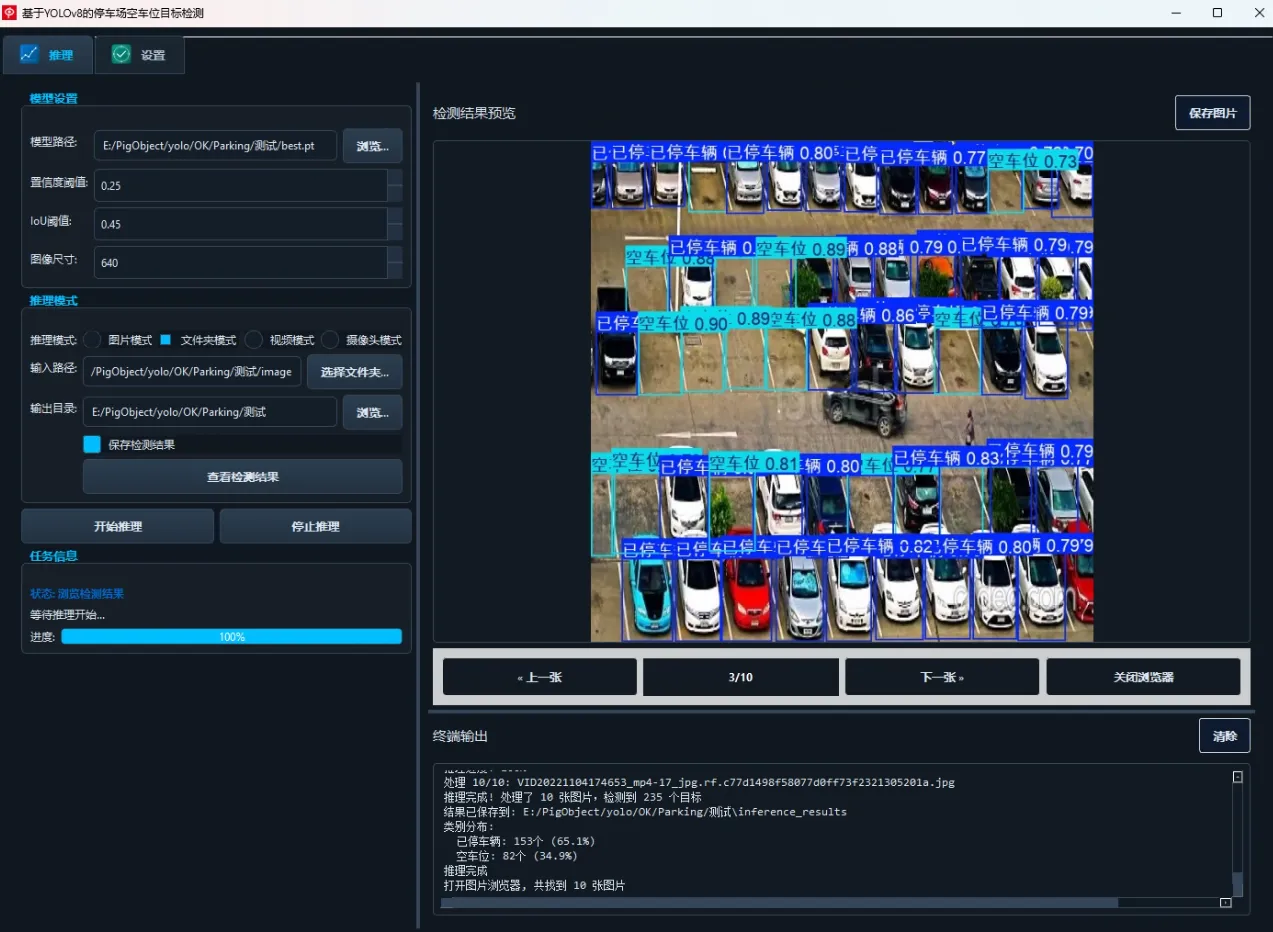Screen dimensions: 1273x932
Task: Click the terminal line 已停车辆: 153个 (65.1%)
Action: 525,841
